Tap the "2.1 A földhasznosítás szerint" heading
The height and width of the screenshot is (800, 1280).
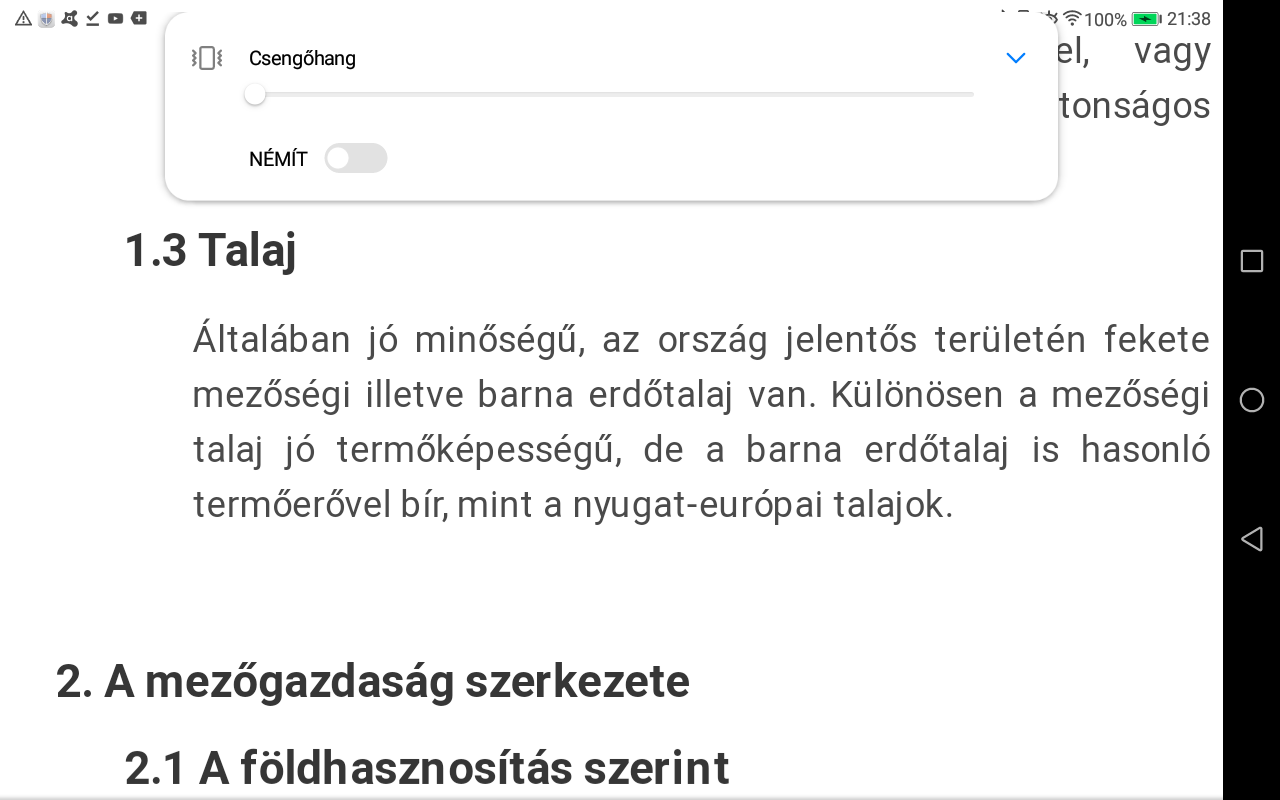[427, 768]
